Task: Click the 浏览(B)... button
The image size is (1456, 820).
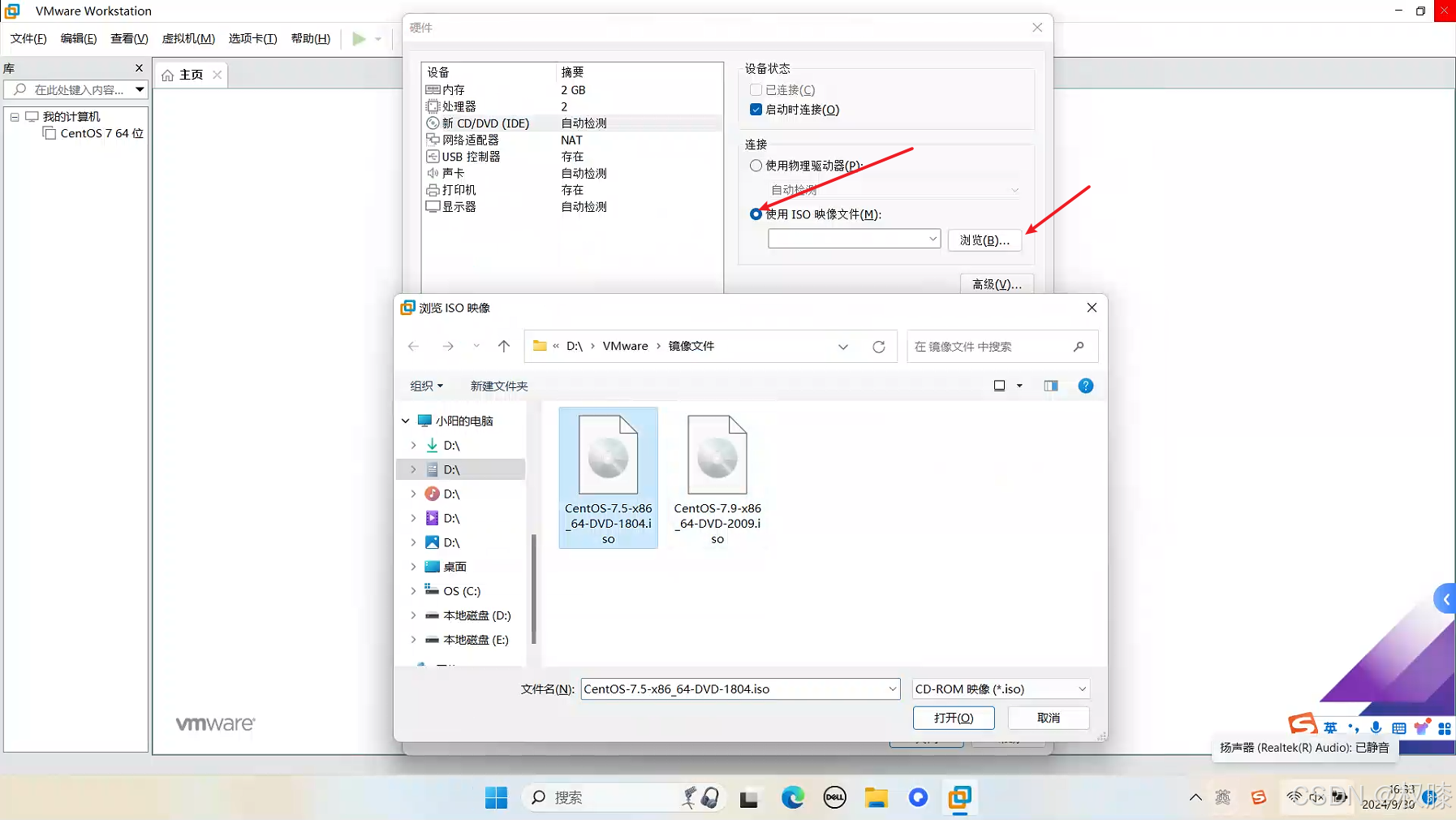Action: (x=984, y=240)
